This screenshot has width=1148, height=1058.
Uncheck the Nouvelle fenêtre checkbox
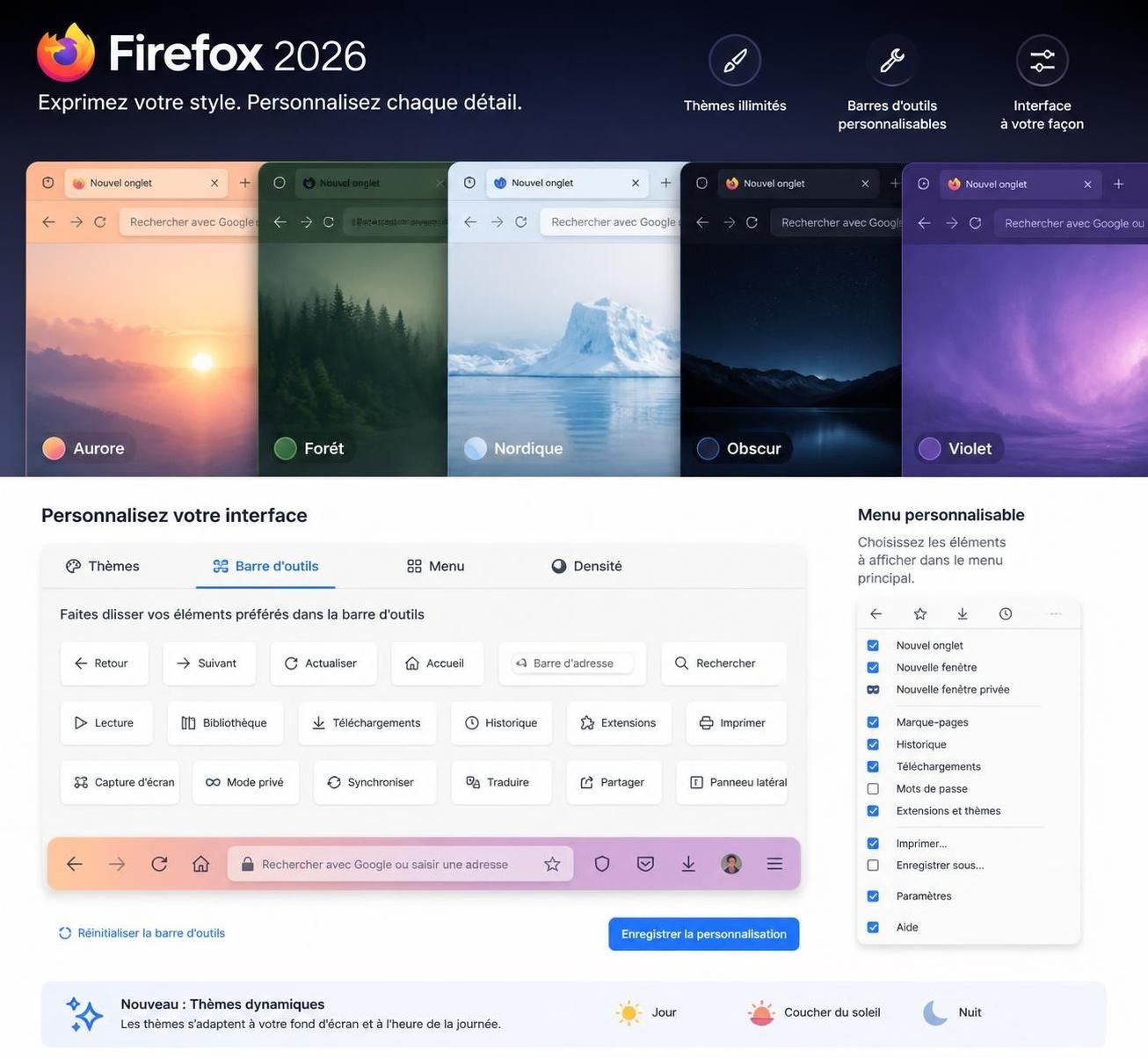(x=873, y=667)
